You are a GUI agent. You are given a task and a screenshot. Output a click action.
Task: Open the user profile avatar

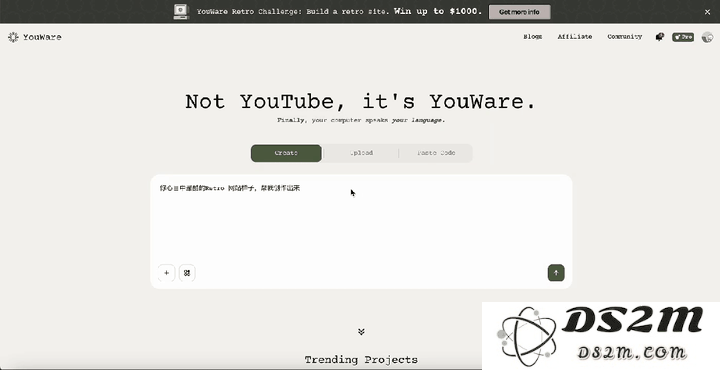coord(708,37)
